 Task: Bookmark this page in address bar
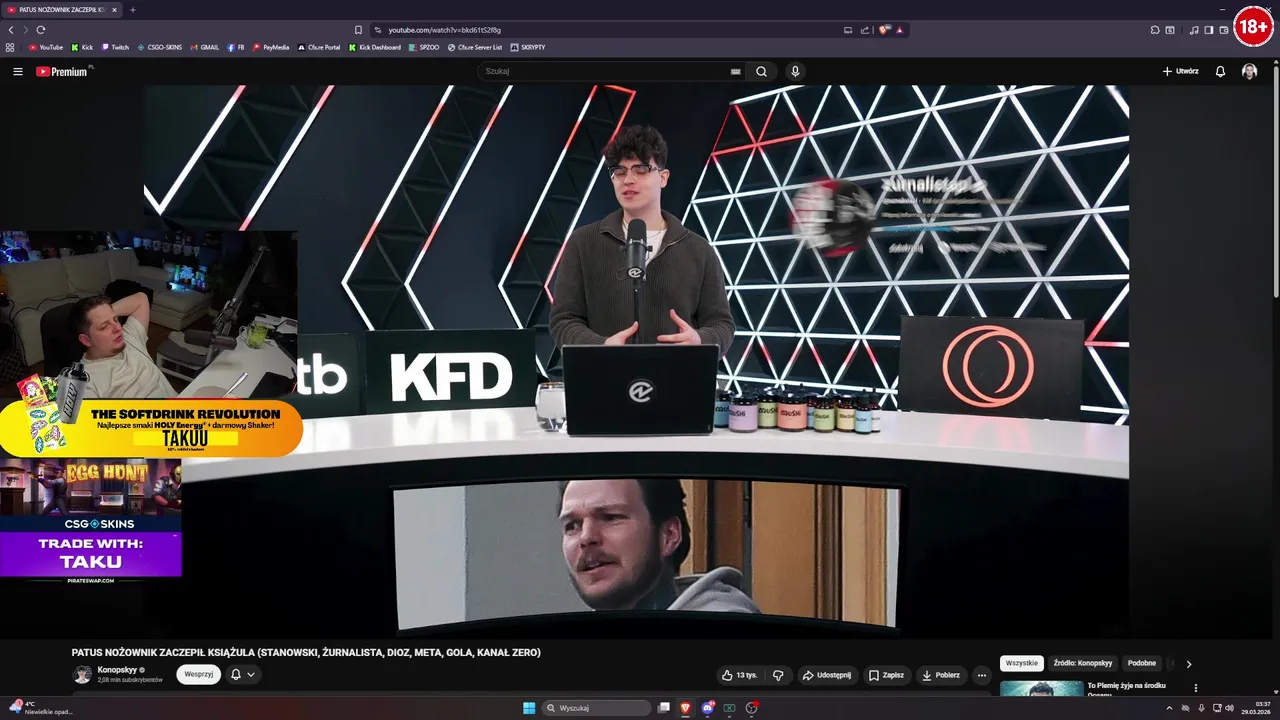(358, 30)
